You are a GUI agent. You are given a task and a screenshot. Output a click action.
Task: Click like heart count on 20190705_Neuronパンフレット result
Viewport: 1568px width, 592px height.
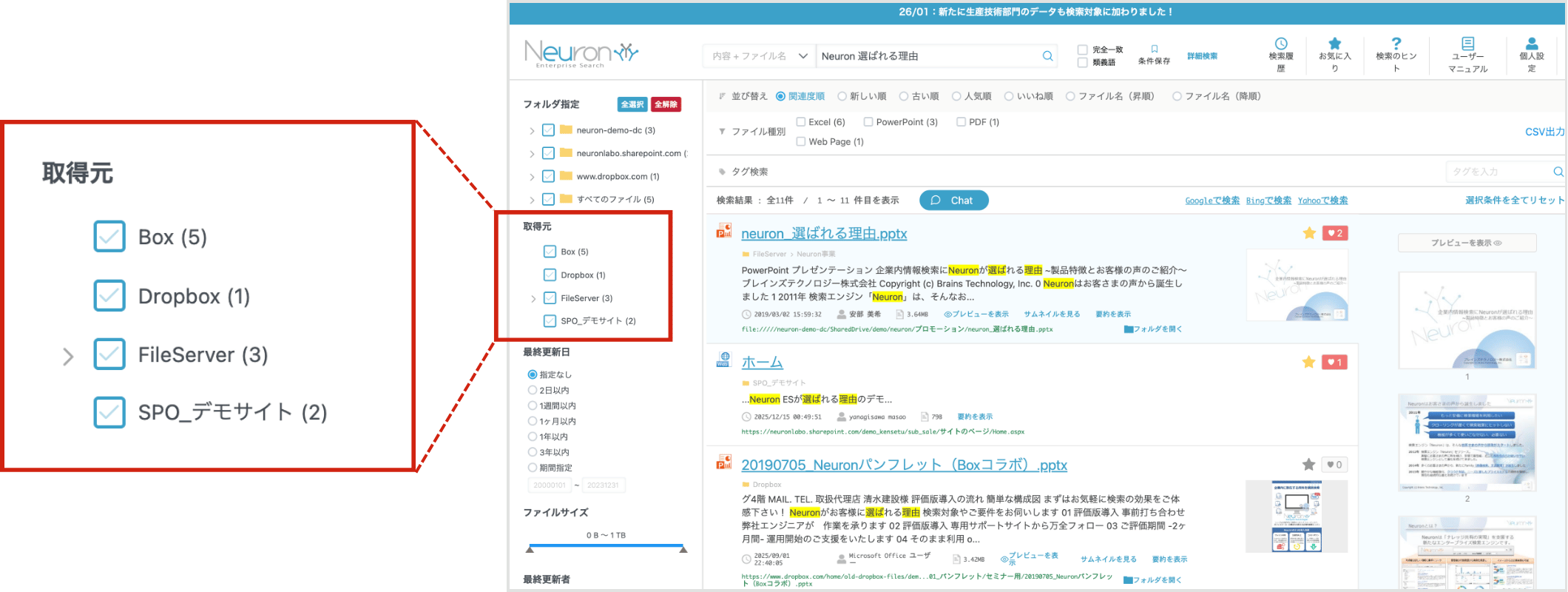point(1335,465)
